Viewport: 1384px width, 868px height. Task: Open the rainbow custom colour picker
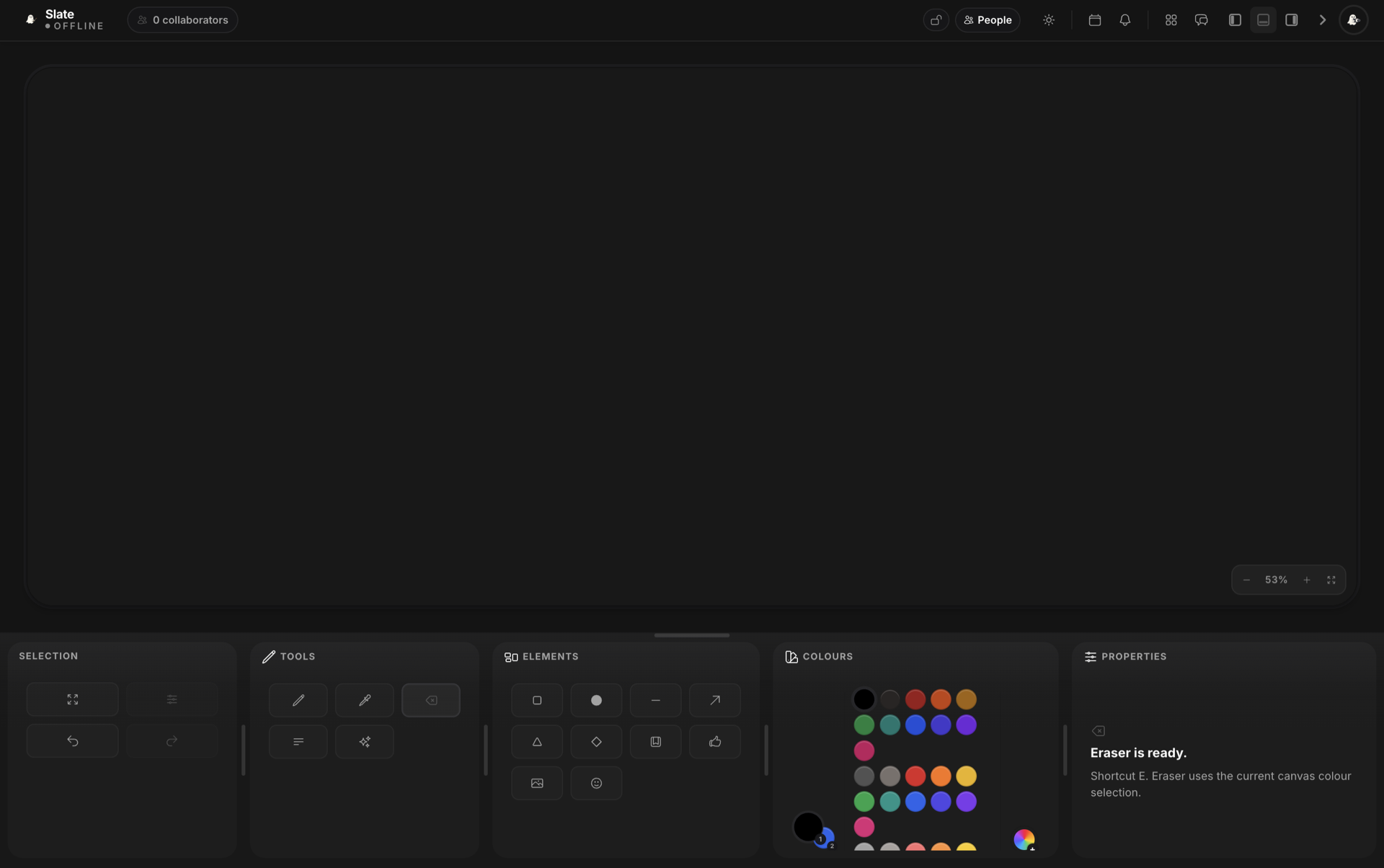(1024, 839)
